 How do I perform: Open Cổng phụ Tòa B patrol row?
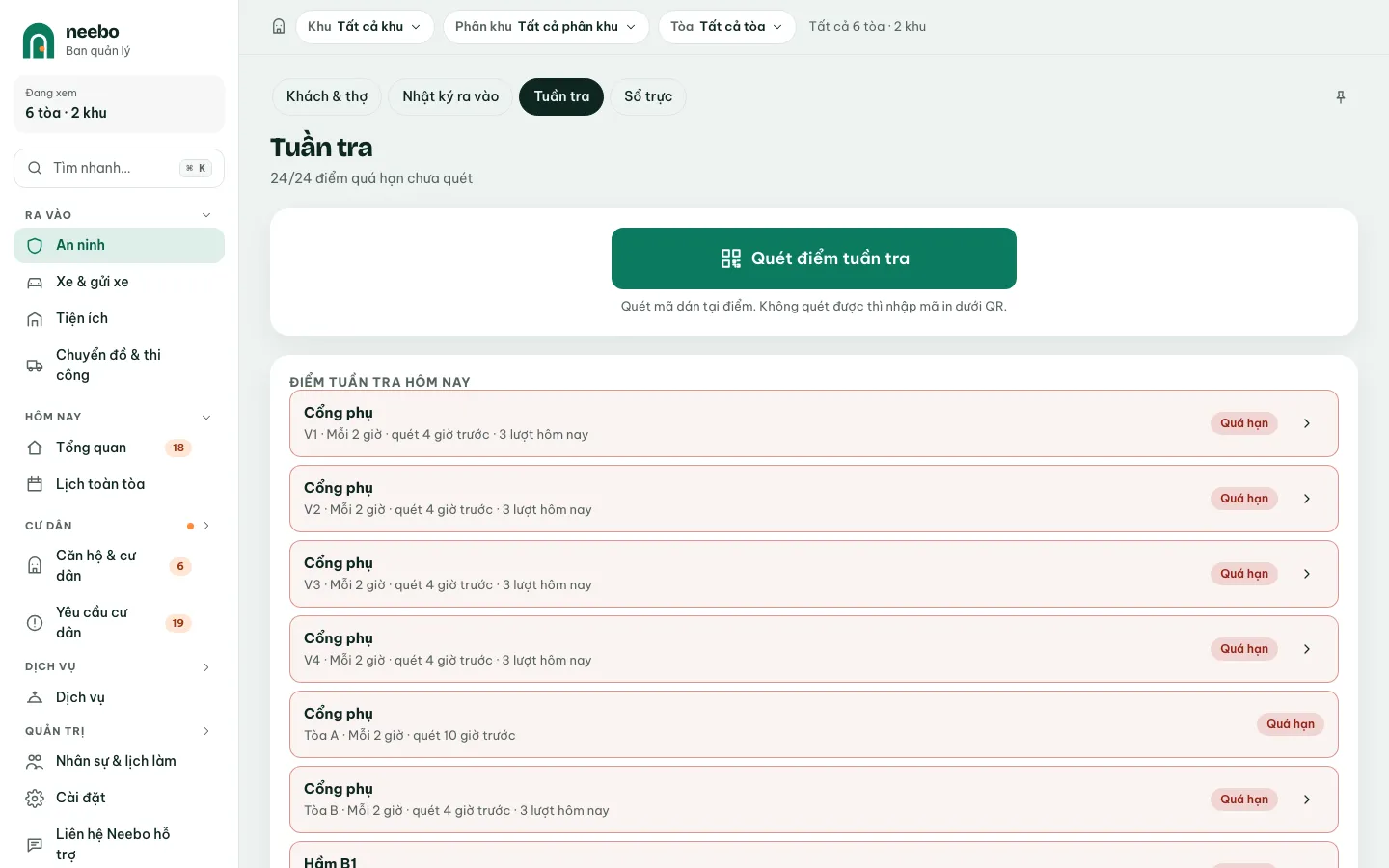point(814,800)
